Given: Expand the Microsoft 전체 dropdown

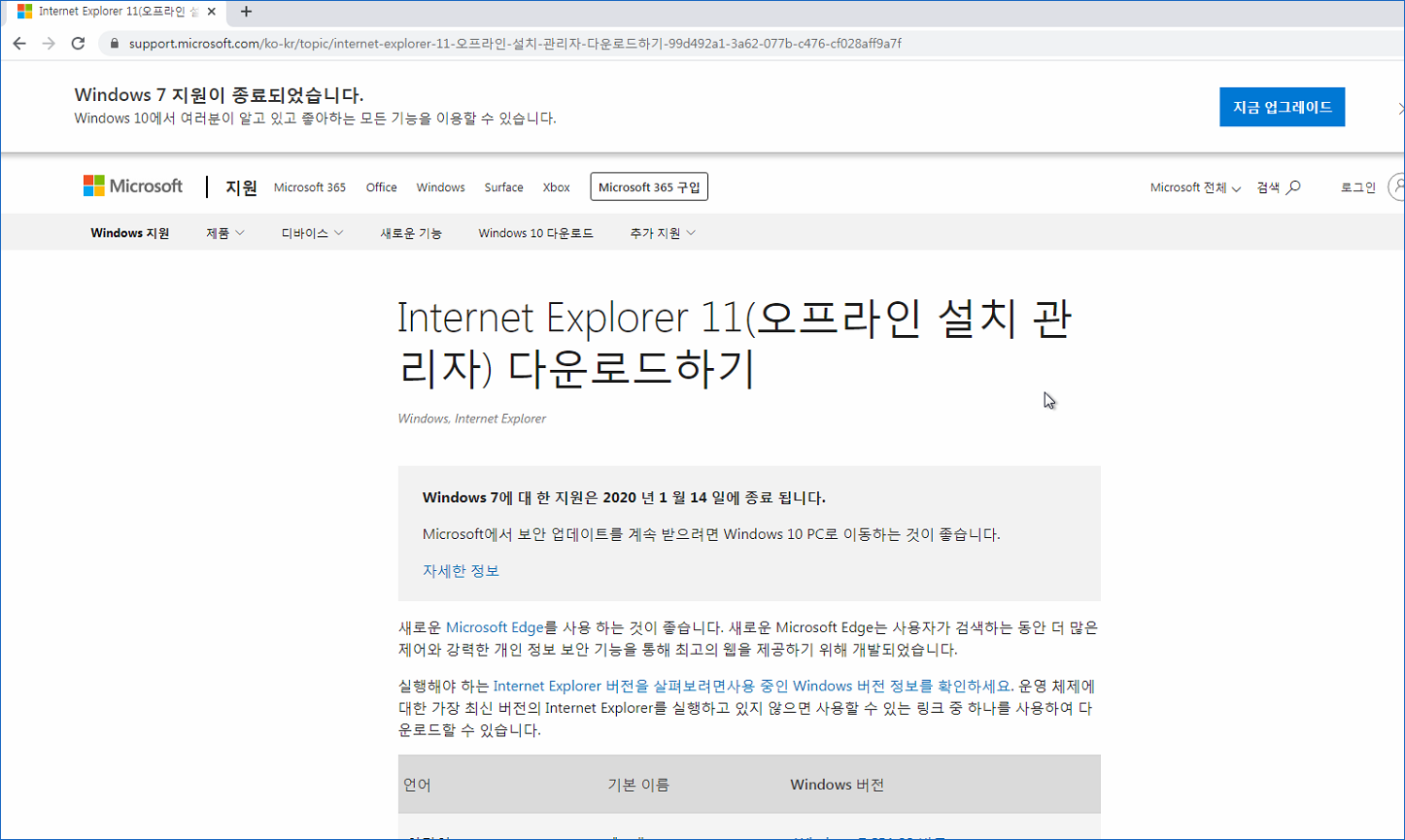Looking at the screenshot, I should [1195, 187].
